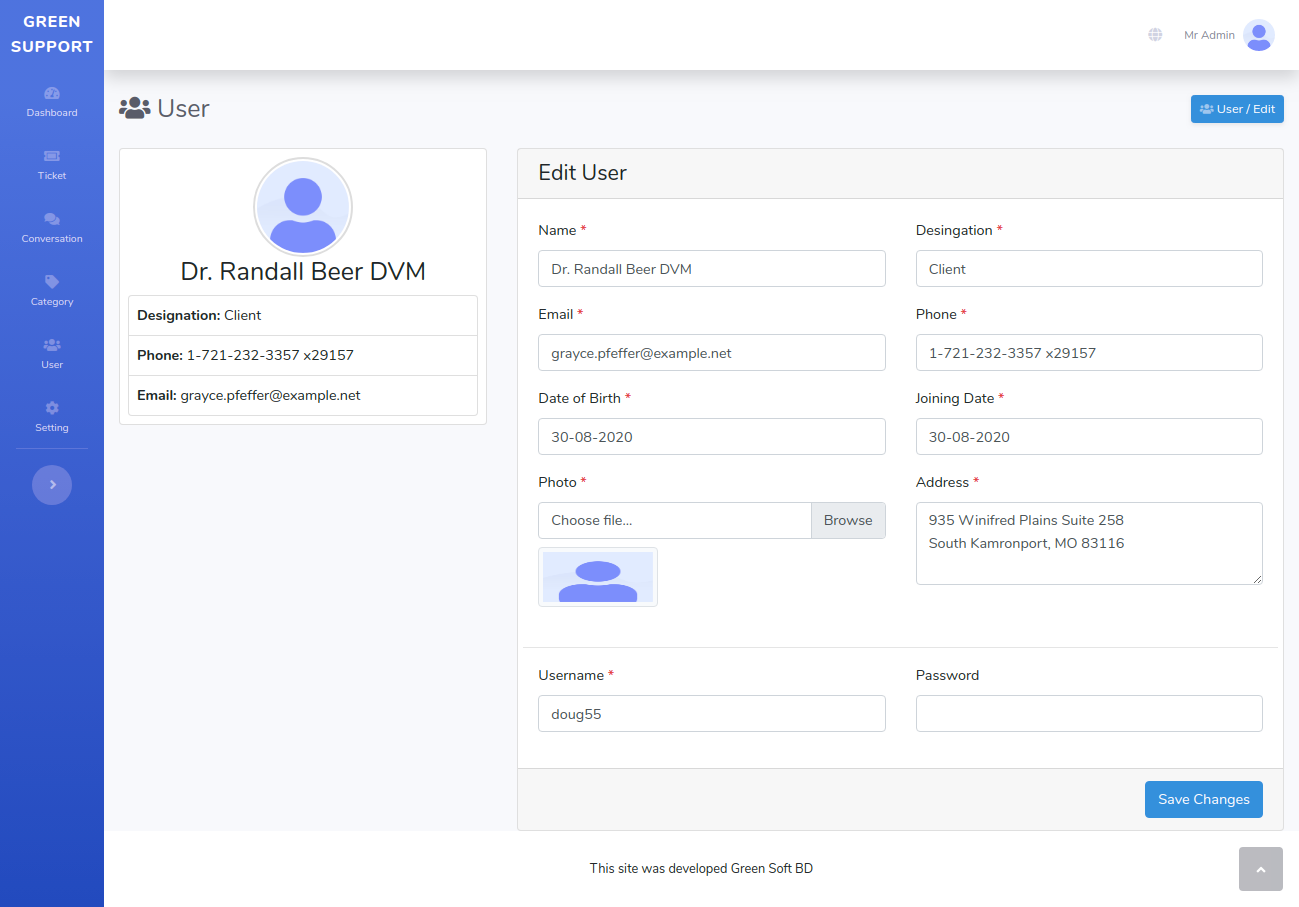
Task: Expand the sidebar with the chevron toggle
Action: click(52, 485)
